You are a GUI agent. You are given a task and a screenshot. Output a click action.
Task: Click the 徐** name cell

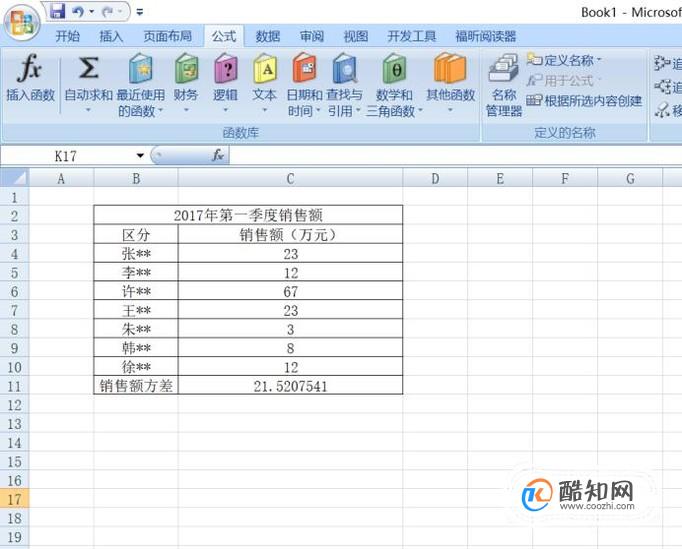136,367
